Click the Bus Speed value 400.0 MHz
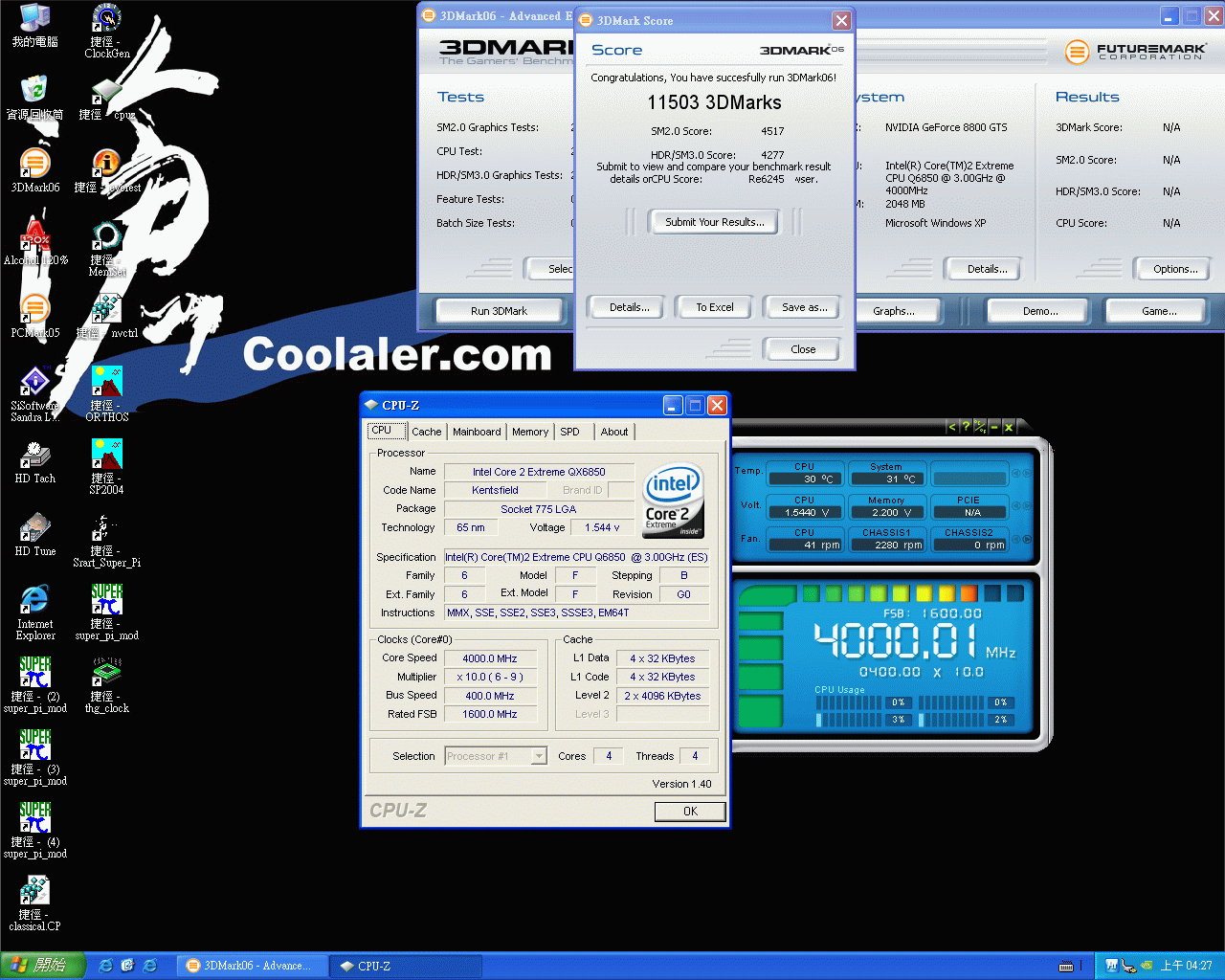Screen dimensions: 1225x980 (x=490, y=696)
